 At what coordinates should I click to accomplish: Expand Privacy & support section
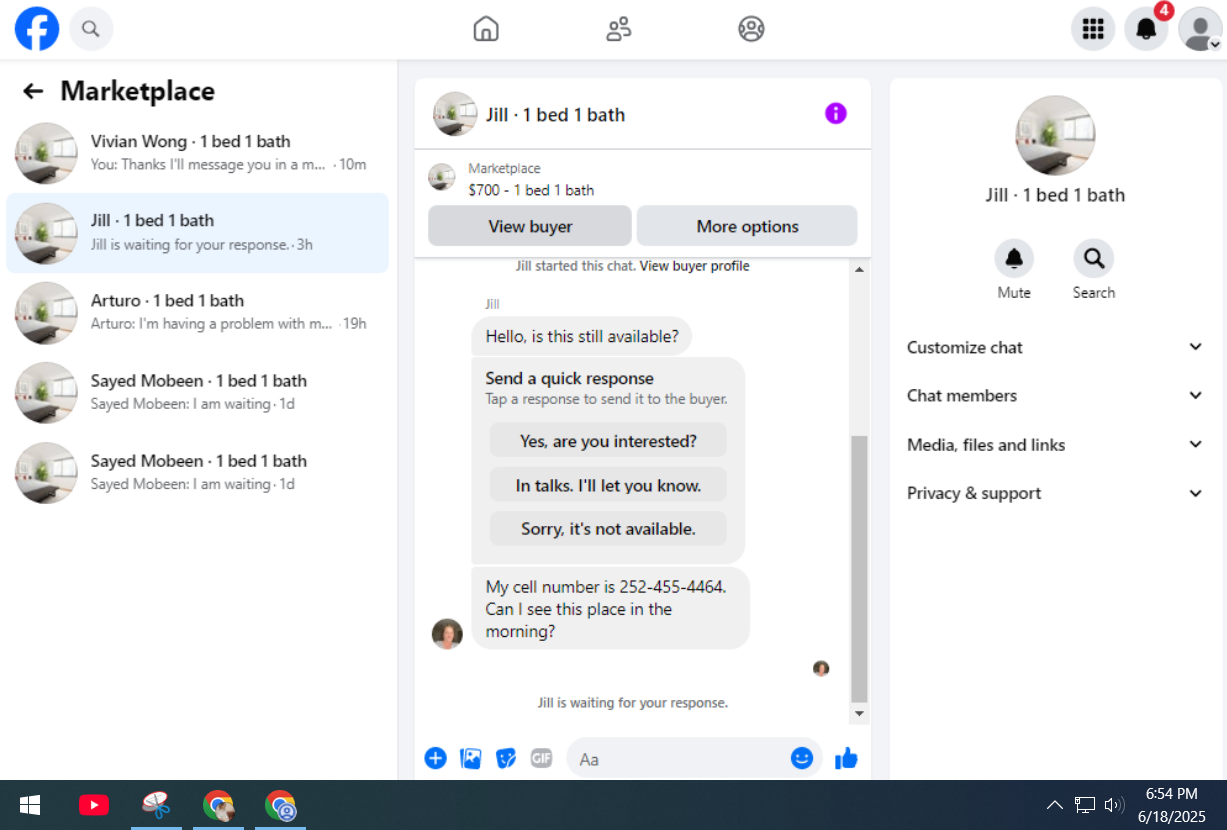click(x=1054, y=493)
